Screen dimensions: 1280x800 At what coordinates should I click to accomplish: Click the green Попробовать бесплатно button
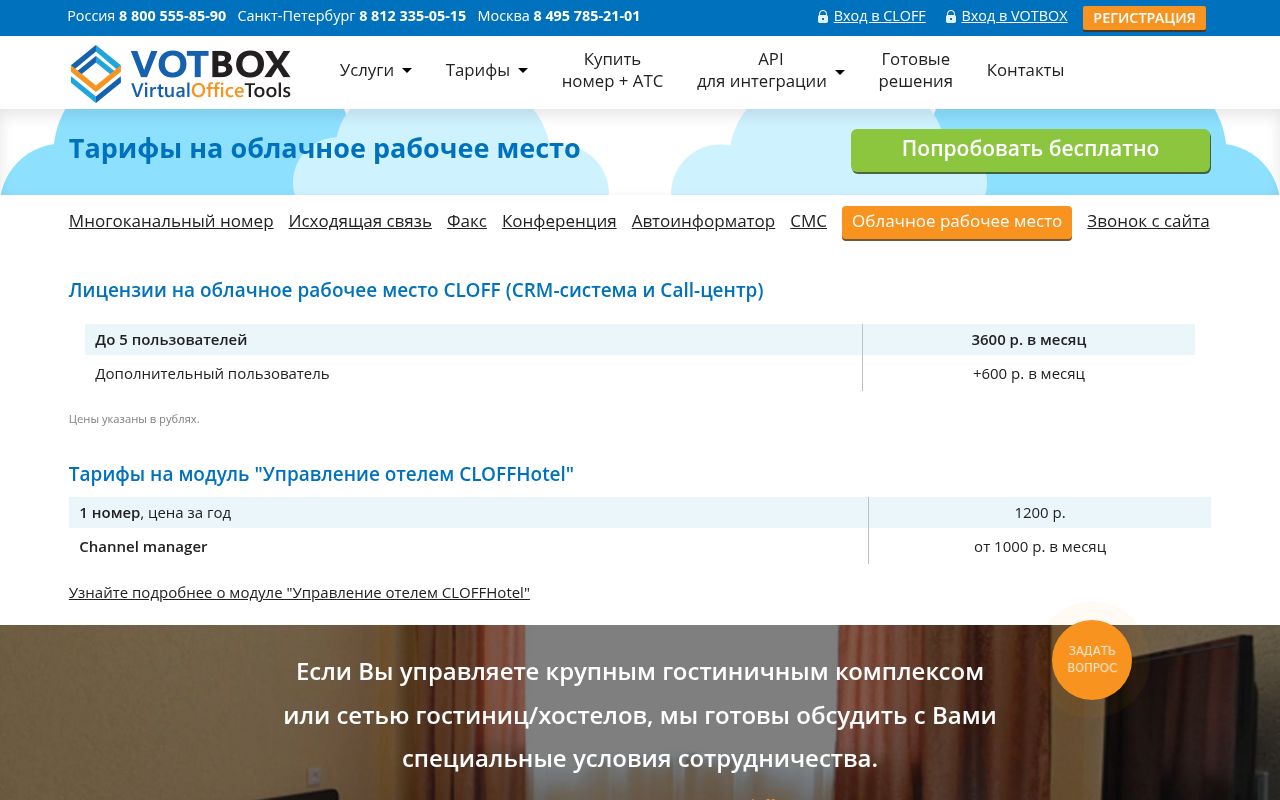click(1030, 150)
